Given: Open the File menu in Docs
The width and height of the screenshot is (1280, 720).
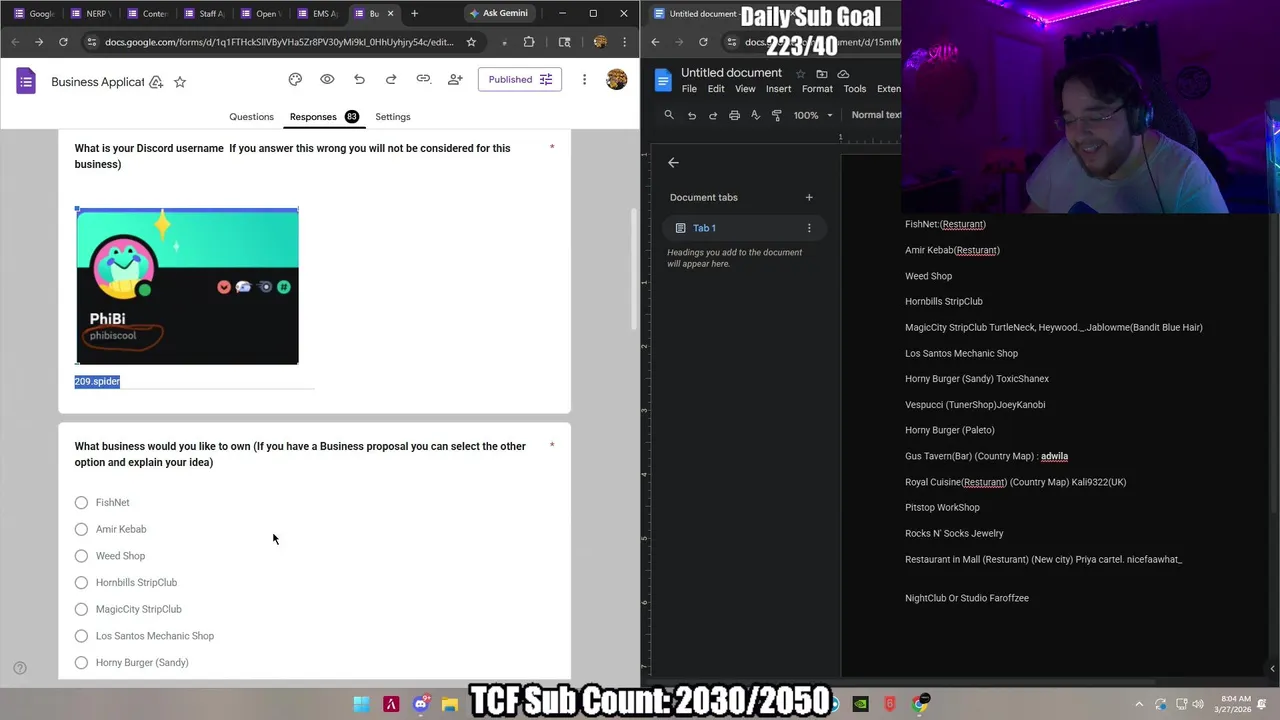Looking at the screenshot, I should click(x=689, y=89).
